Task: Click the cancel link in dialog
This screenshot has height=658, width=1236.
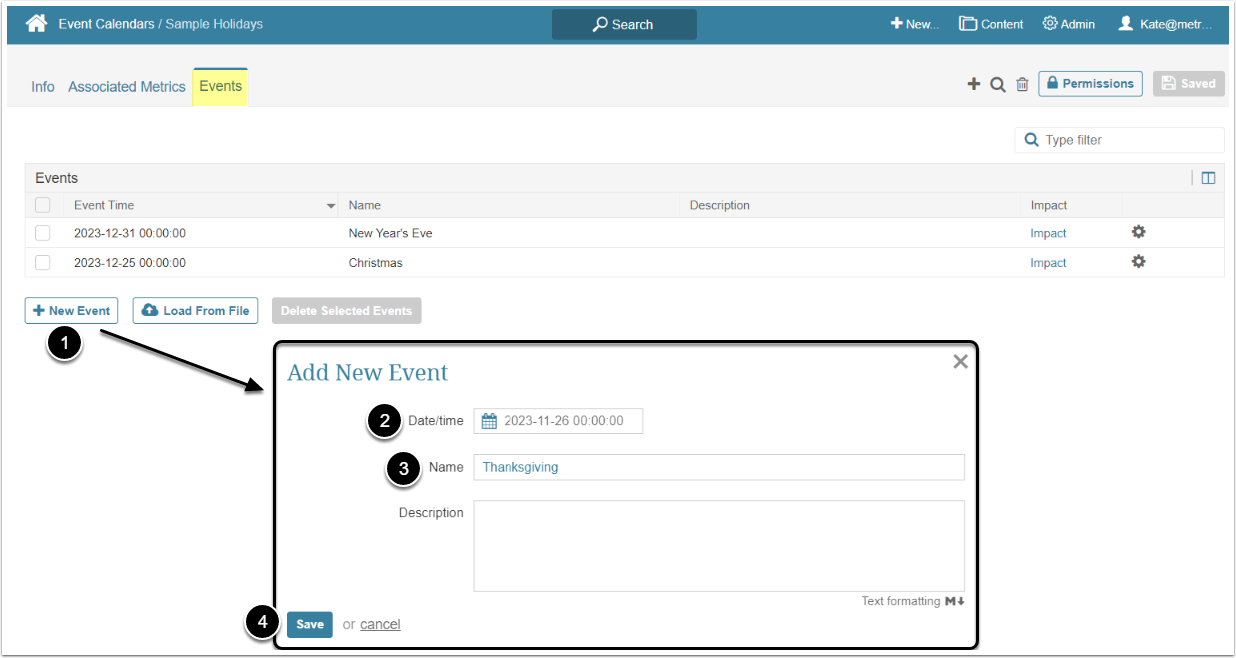Action: pyautogui.click(x=380, y=624)
